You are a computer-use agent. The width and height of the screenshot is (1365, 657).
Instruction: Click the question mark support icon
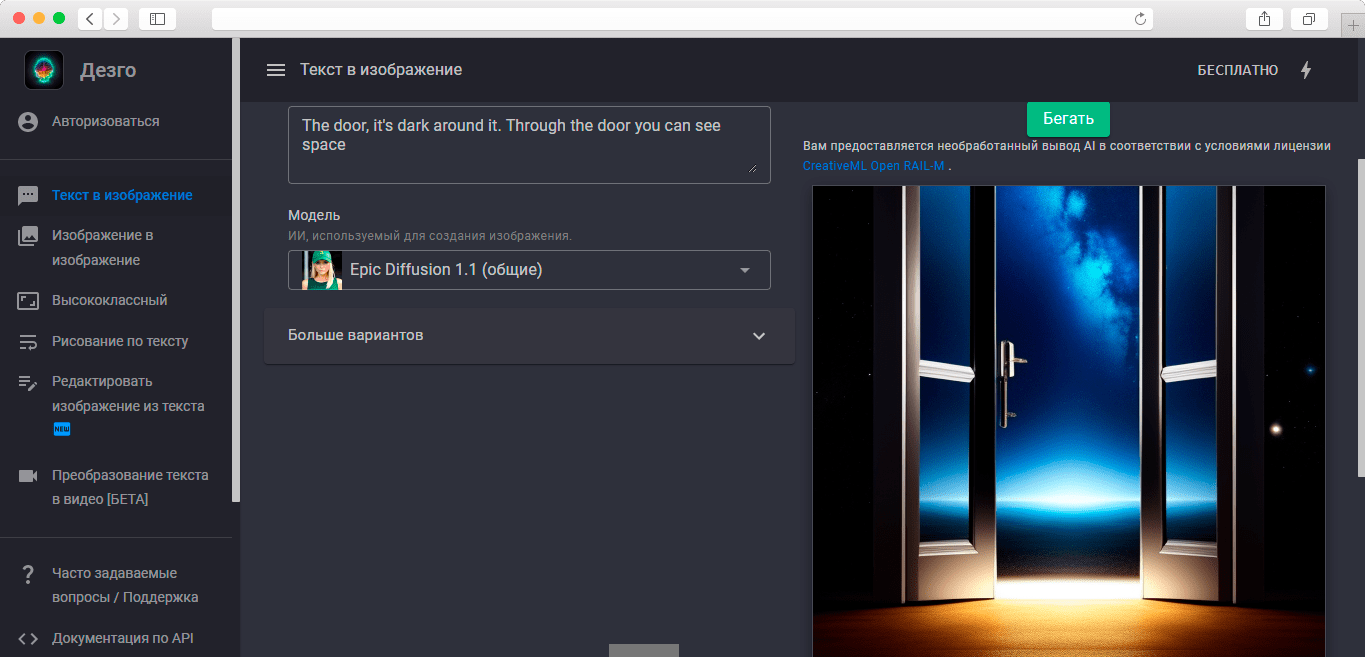tap(28, 573)
